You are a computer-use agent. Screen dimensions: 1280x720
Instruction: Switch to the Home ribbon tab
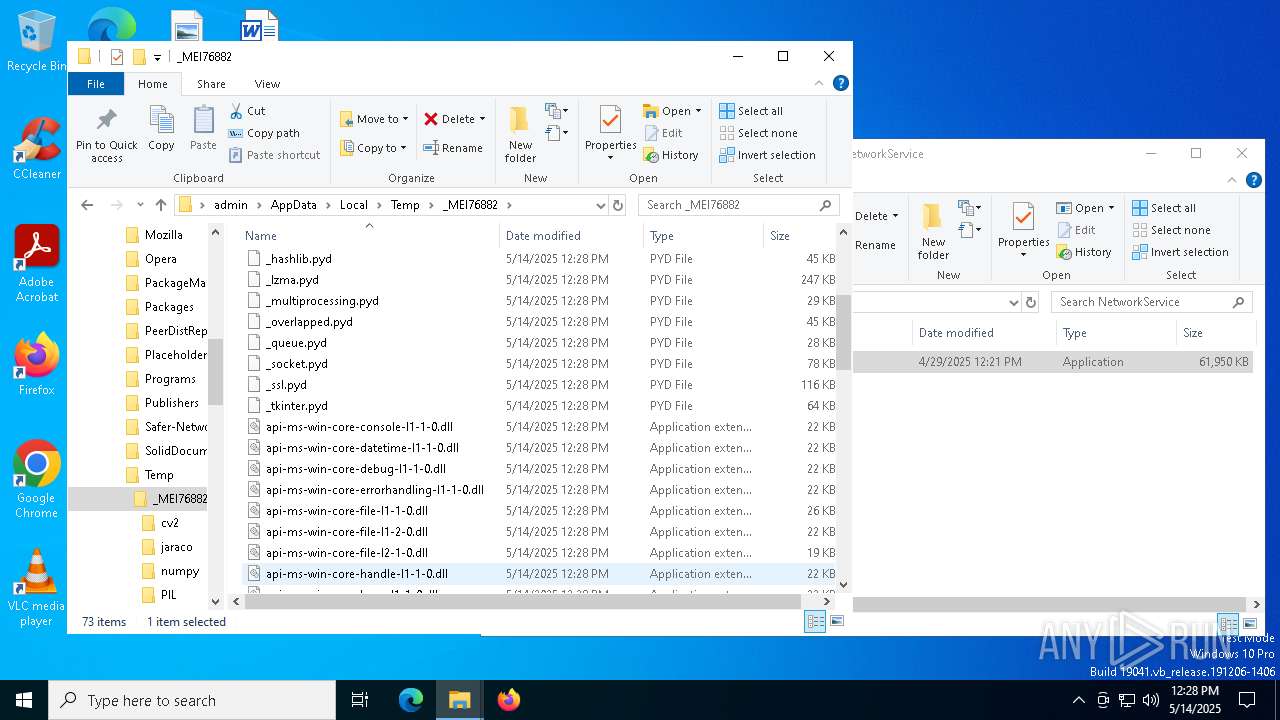[x=153, y=84]
